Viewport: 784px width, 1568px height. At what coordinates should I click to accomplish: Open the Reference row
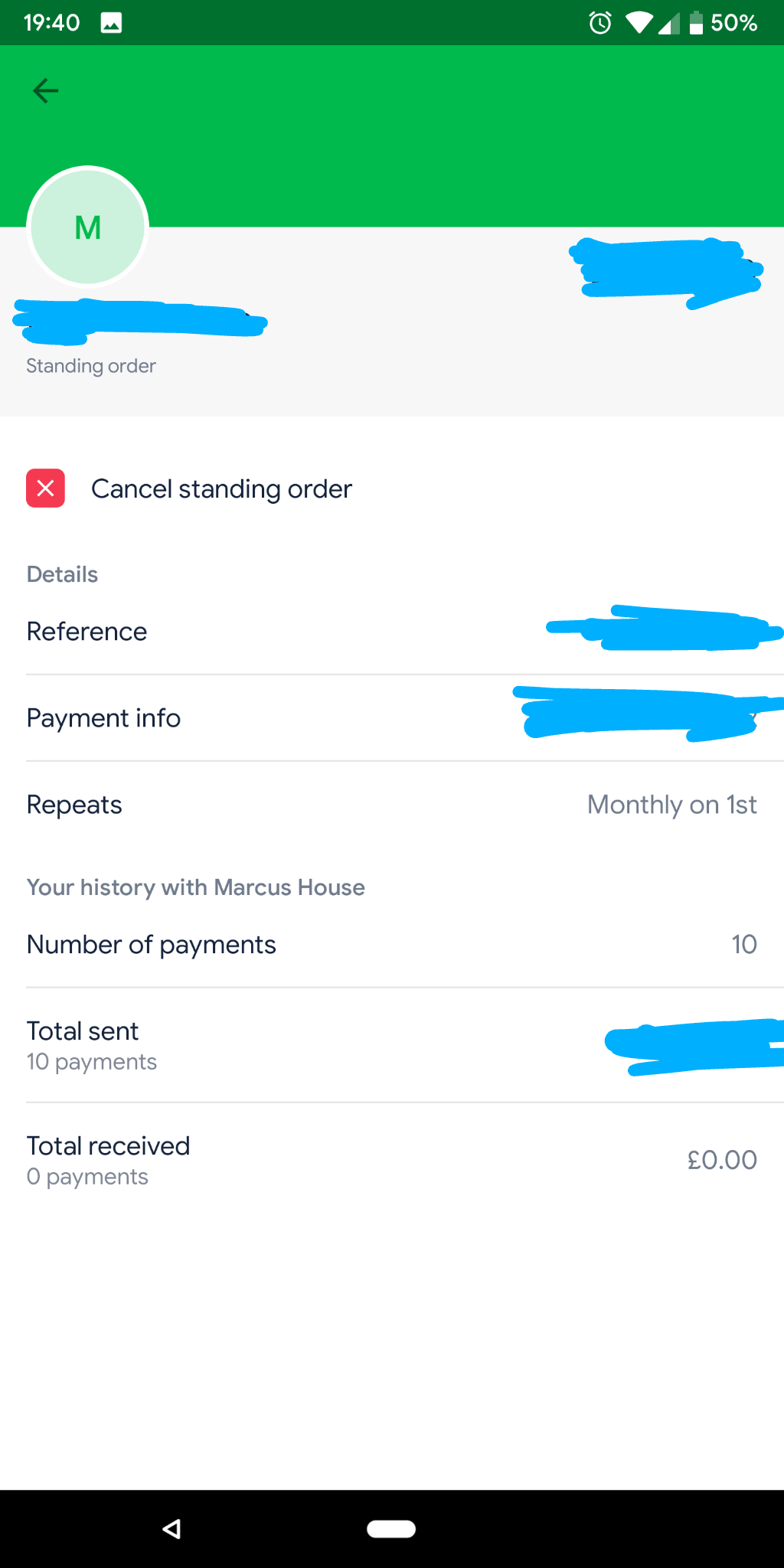coord(392,632)
